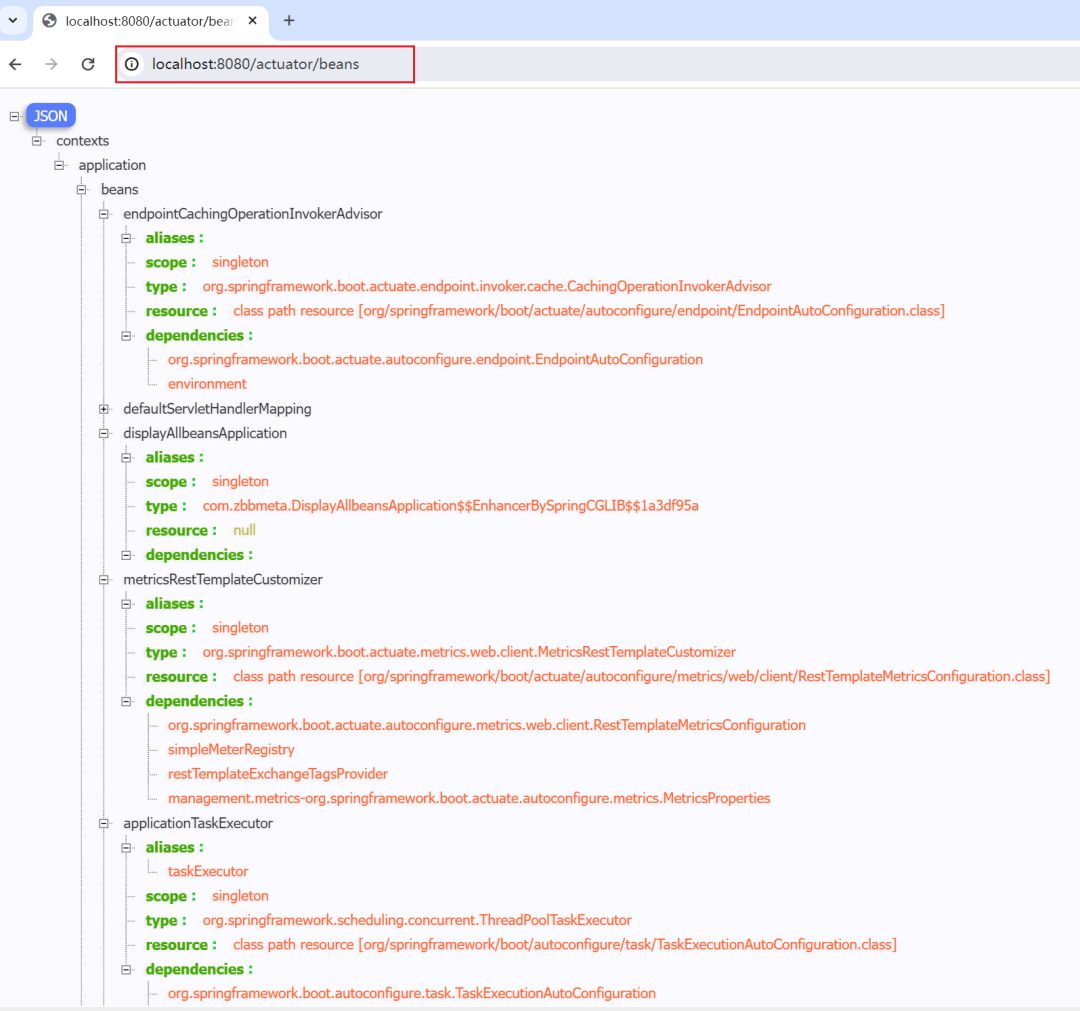Collapse the beans node
1080x1011 pixels.
[81, 189]
